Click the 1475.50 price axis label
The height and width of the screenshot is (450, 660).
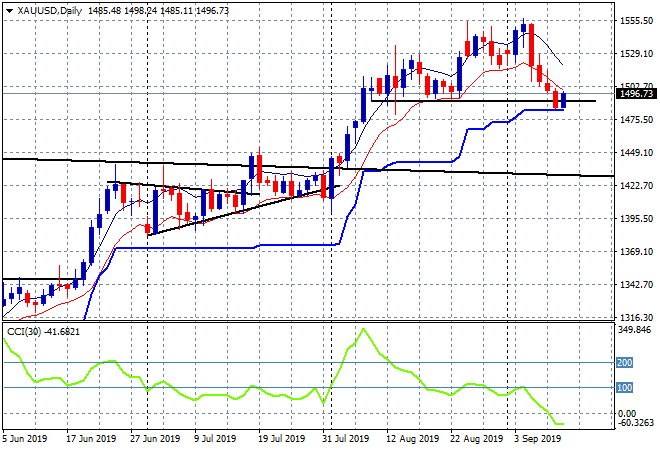click(x=636, y=120)
